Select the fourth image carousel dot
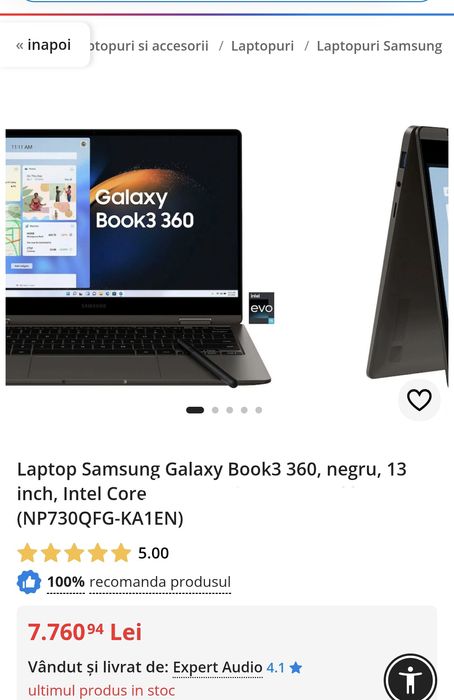Image resolution: width=454 pixels, height=700 pixels. (x=244, y=410)
